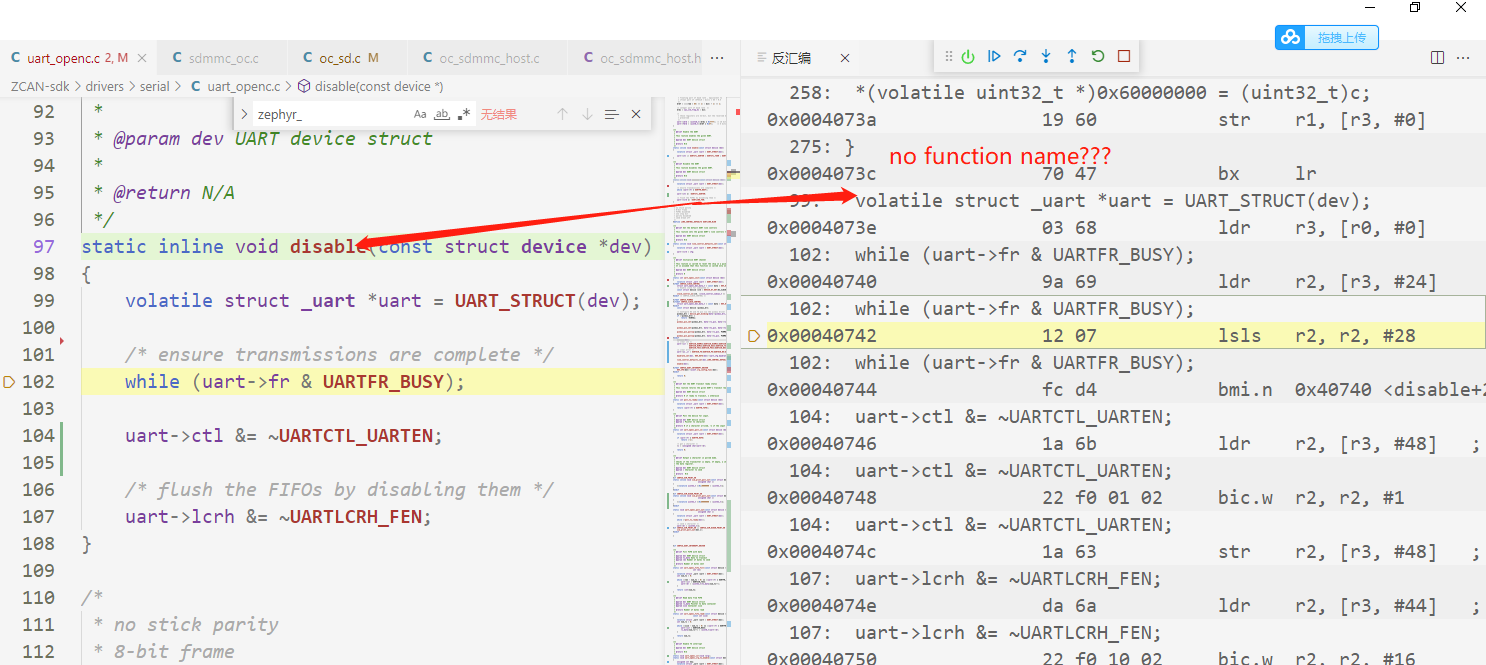Step out using the up-arrow debug icon

click(1071, 57)
